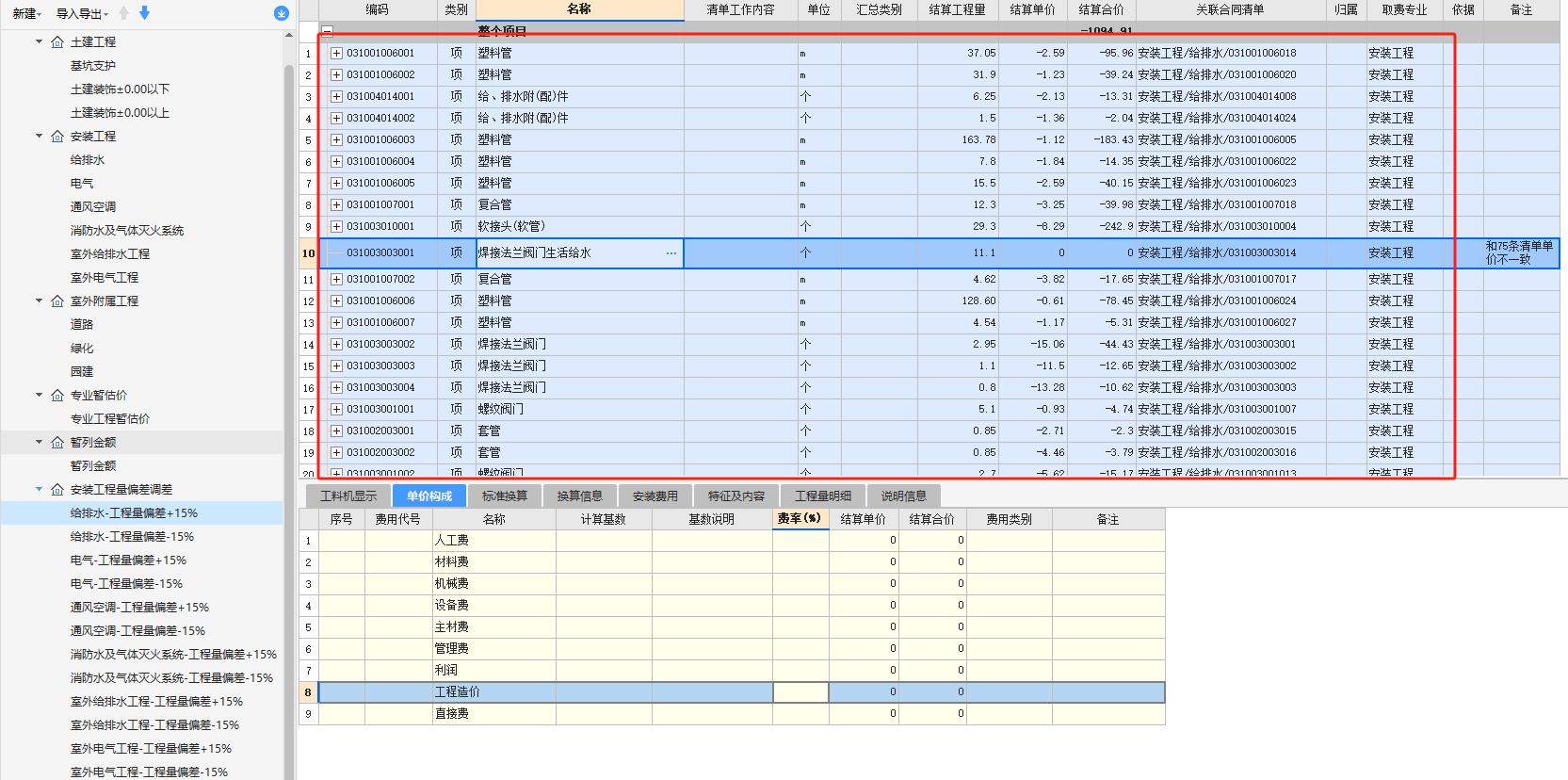Screen dimensions: 1568x780
Task: Click the house icon beside 暂列金额
Action: (57, 442)
